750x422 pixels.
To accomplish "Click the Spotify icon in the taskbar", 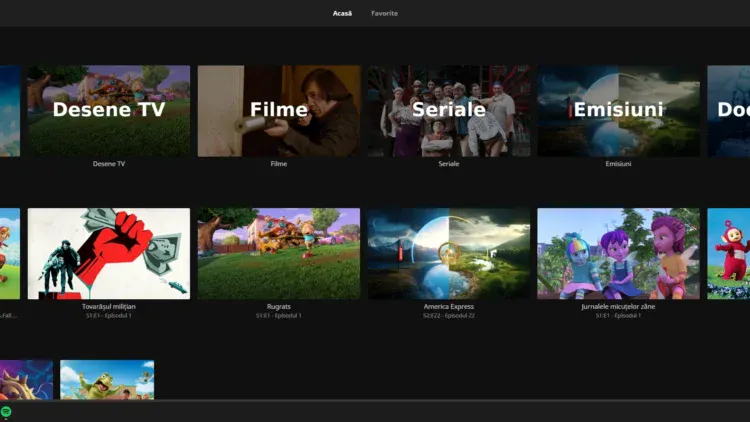I will click(x=6, y=412).
